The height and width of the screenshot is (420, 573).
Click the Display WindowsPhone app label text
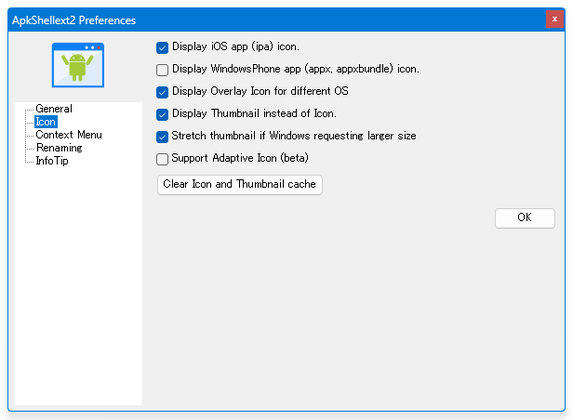[296, 69]
